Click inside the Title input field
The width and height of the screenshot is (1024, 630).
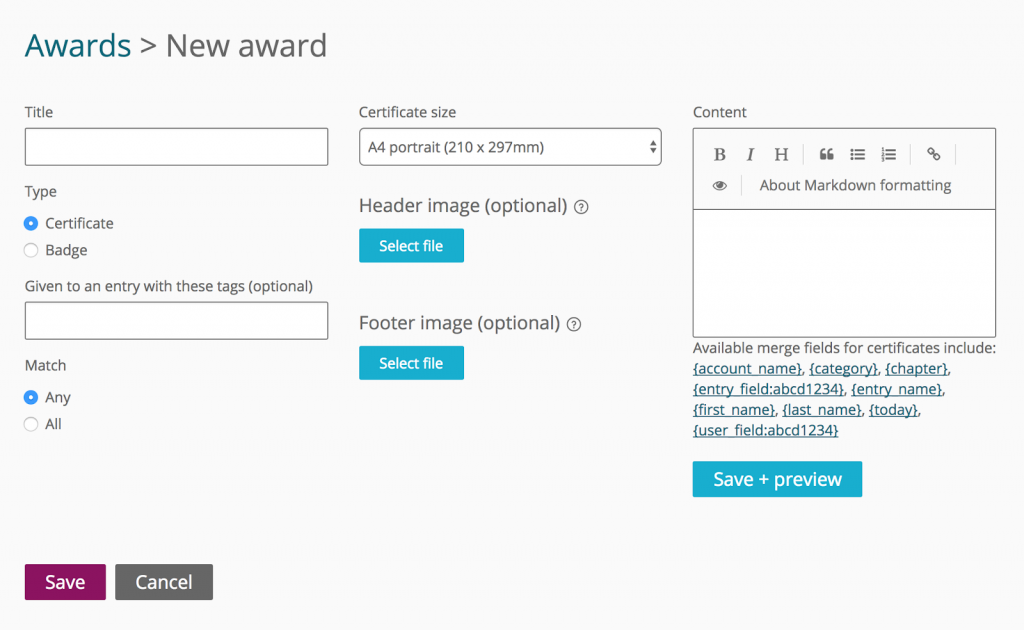176,146
